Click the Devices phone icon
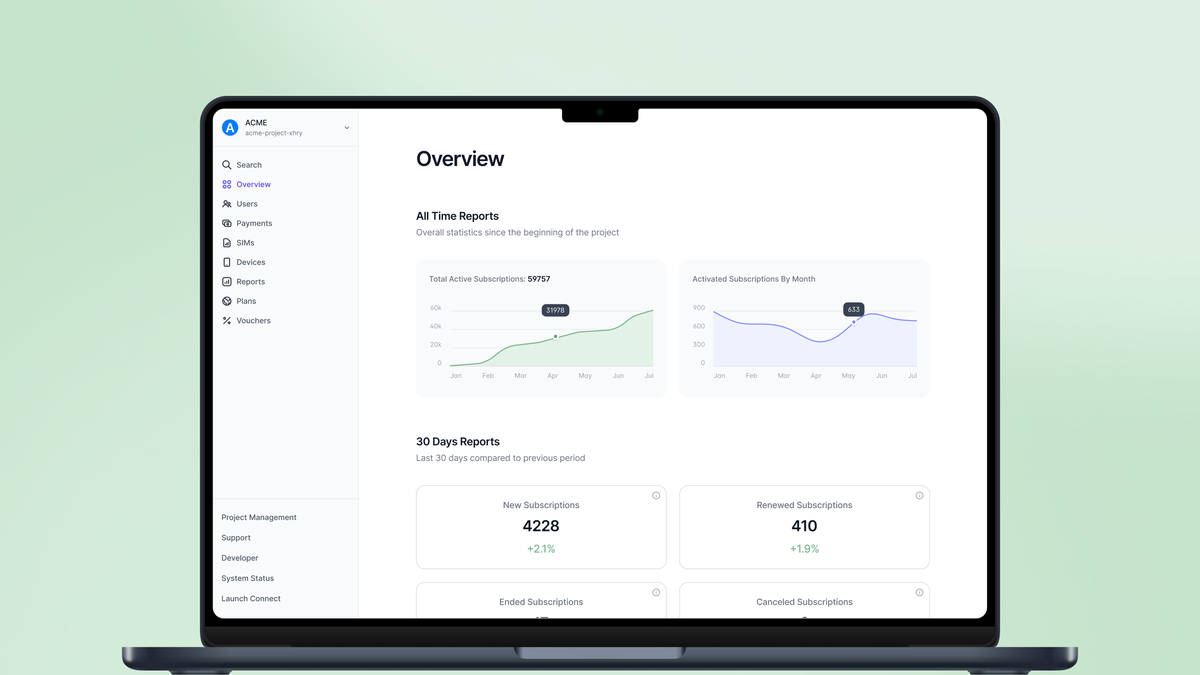1200x675 pixels. tap(228, 262)
